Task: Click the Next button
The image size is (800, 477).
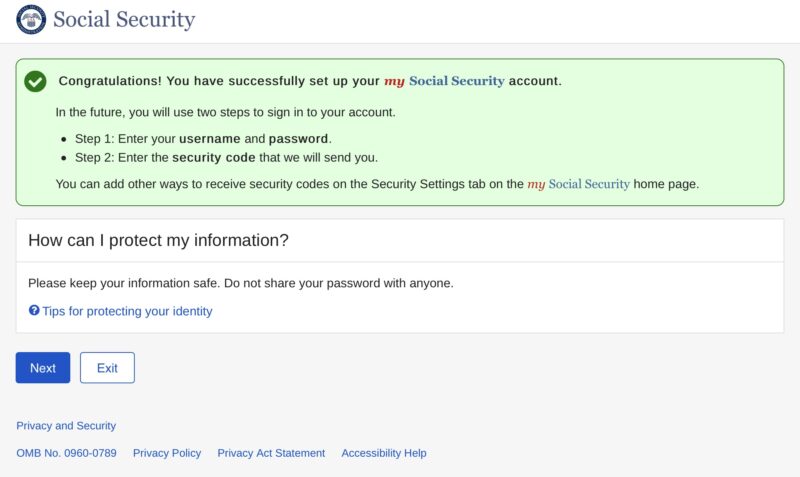Action: tap(43, 367)
